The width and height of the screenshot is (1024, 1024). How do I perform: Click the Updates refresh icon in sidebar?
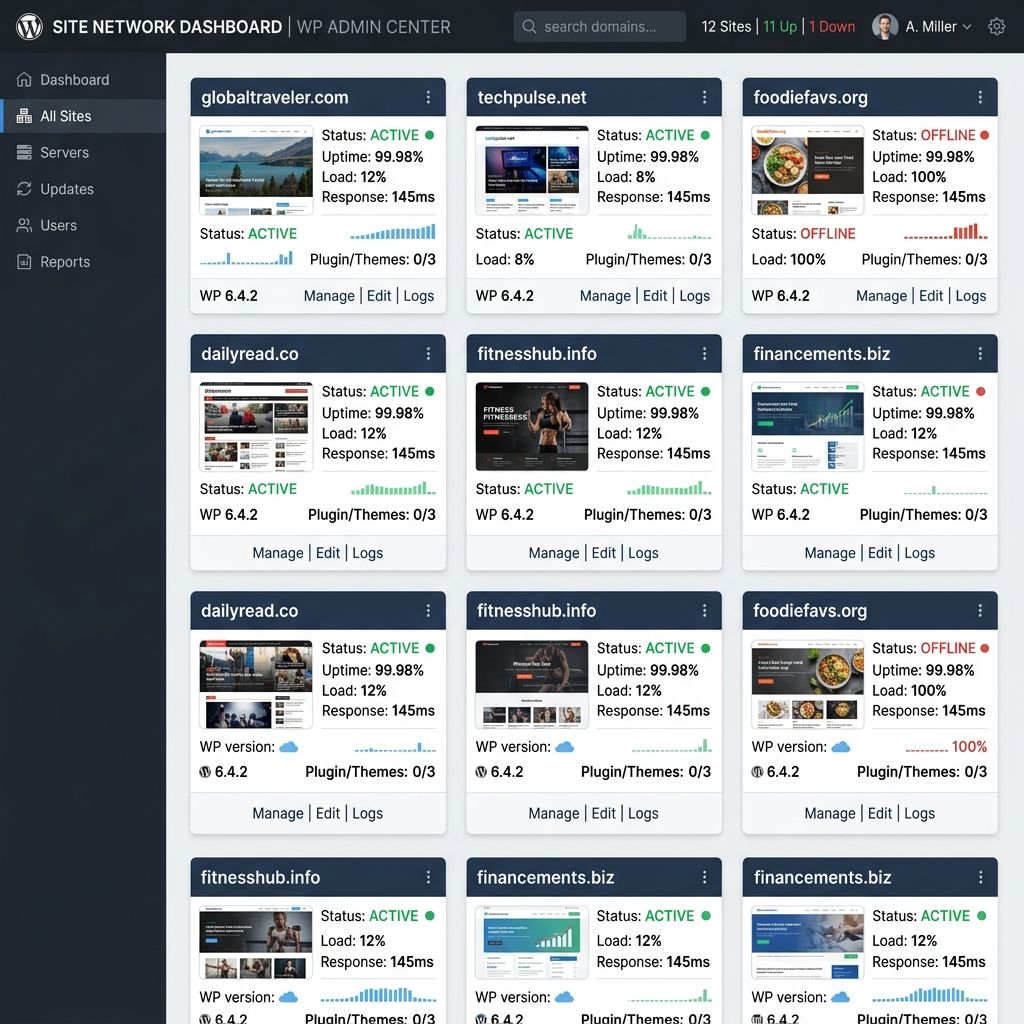(24, 189)
